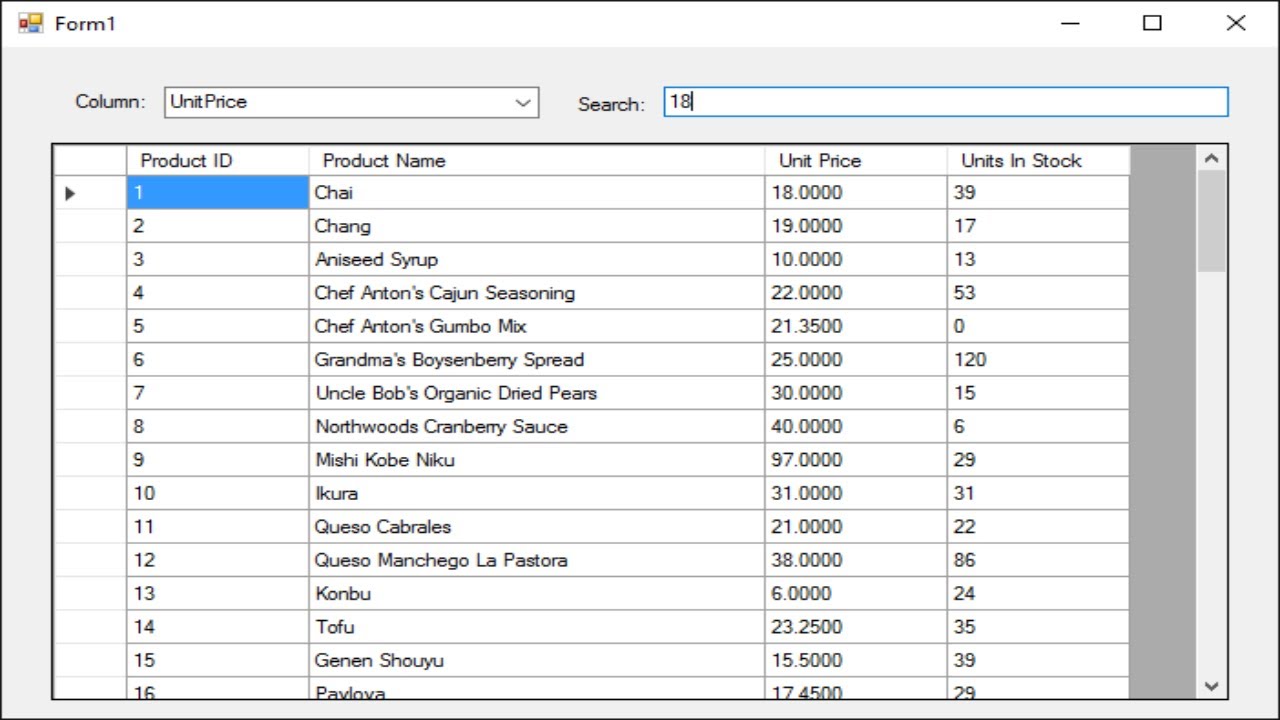This screenshot has height=720, width=1280.
Task: Click the Product ID 14 cell
Action: [x=218, y=627]
